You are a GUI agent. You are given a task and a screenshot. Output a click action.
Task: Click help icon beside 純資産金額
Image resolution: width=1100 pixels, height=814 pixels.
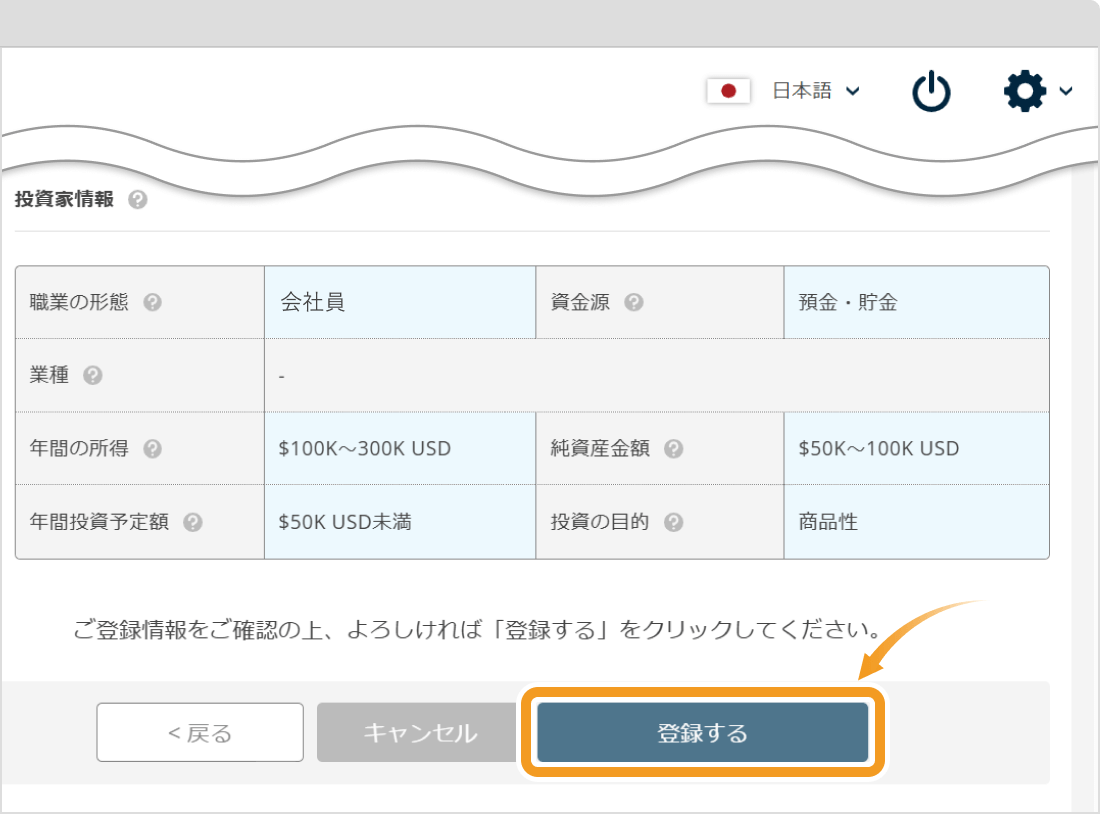[673, 449]
